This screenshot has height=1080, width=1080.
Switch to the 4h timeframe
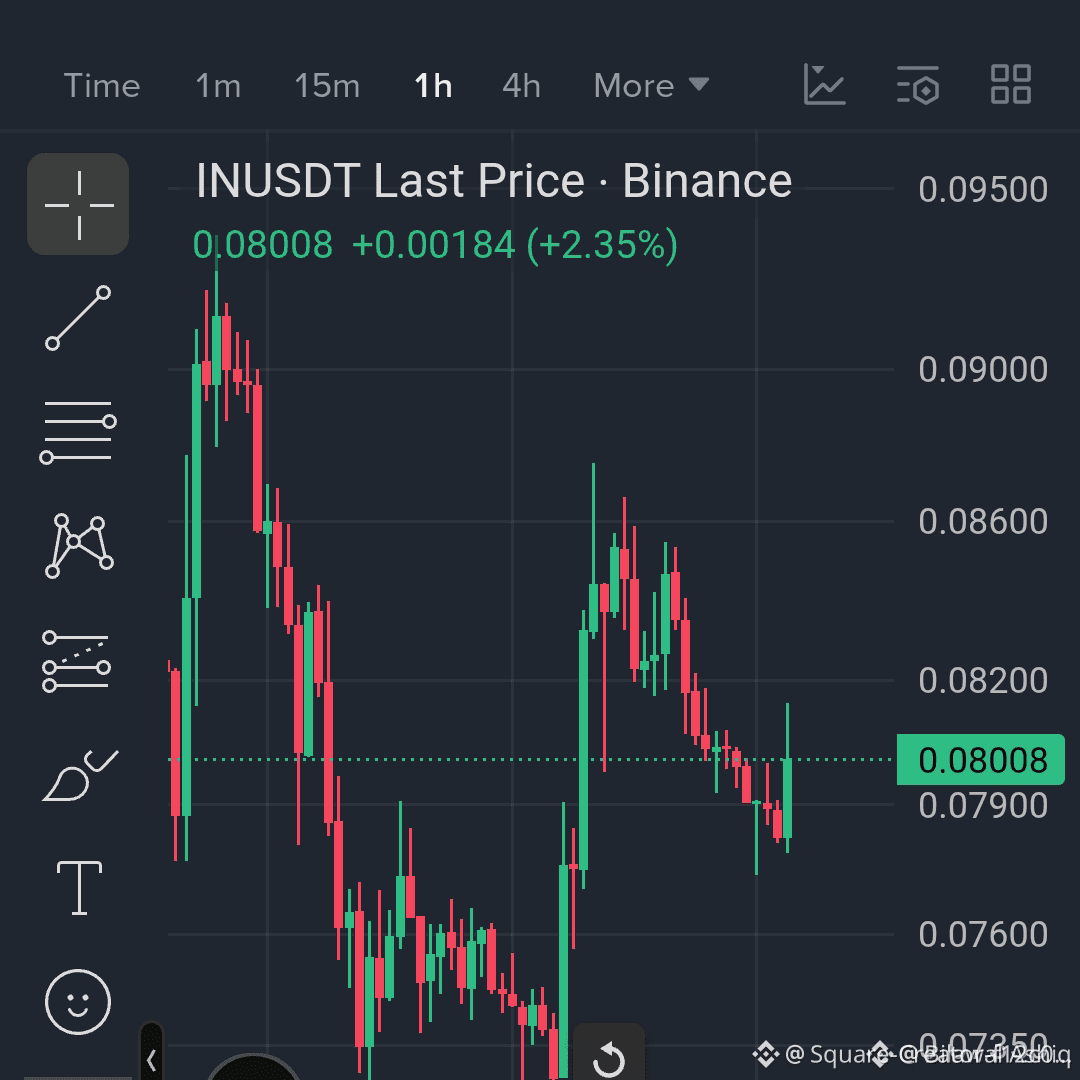[x=521, y=86]
